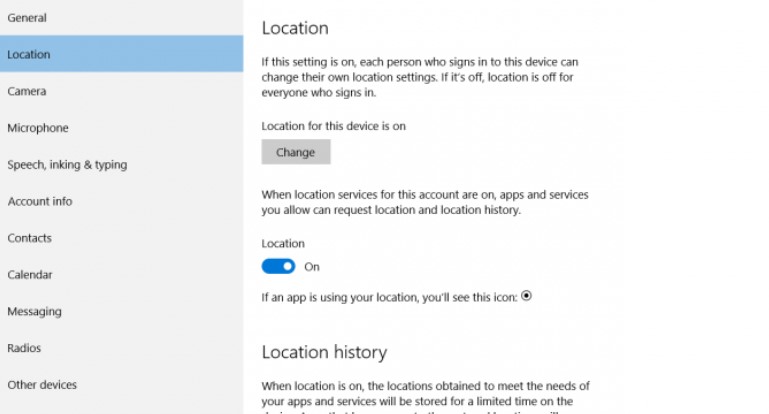Click the Location history heading
769x414 pixels.
coord(324,352)
